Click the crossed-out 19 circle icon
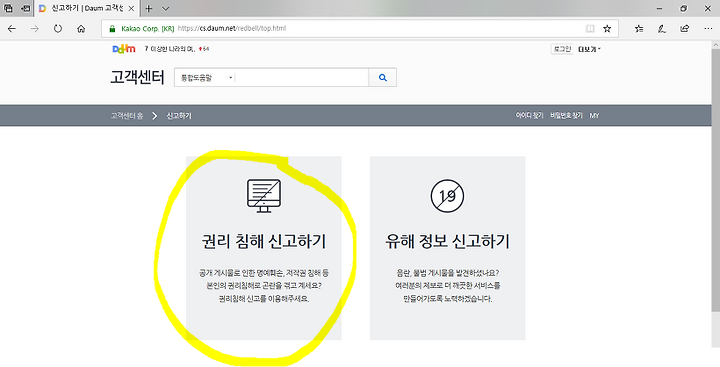 (447, 196)
